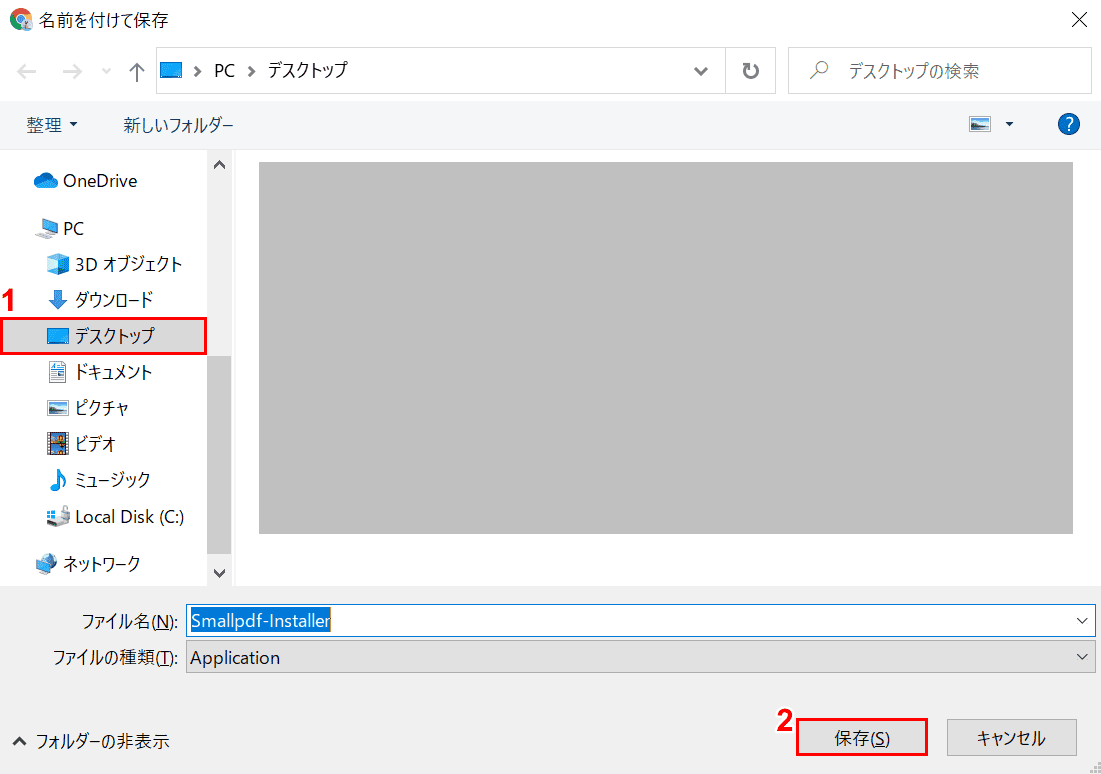
Task: Select PC breadcrumb in the address bar
Action: [224, 70]
